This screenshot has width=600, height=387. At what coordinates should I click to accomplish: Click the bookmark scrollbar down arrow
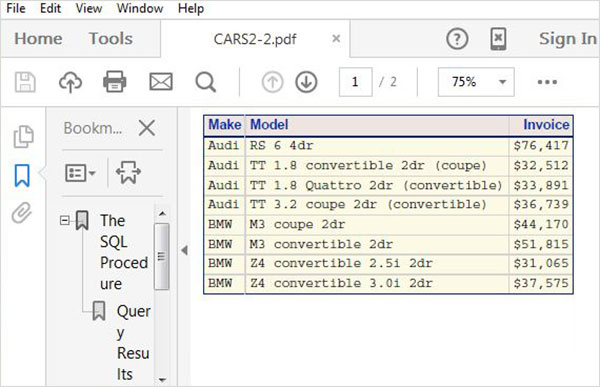pyautogui.click(x=162, y=380)
